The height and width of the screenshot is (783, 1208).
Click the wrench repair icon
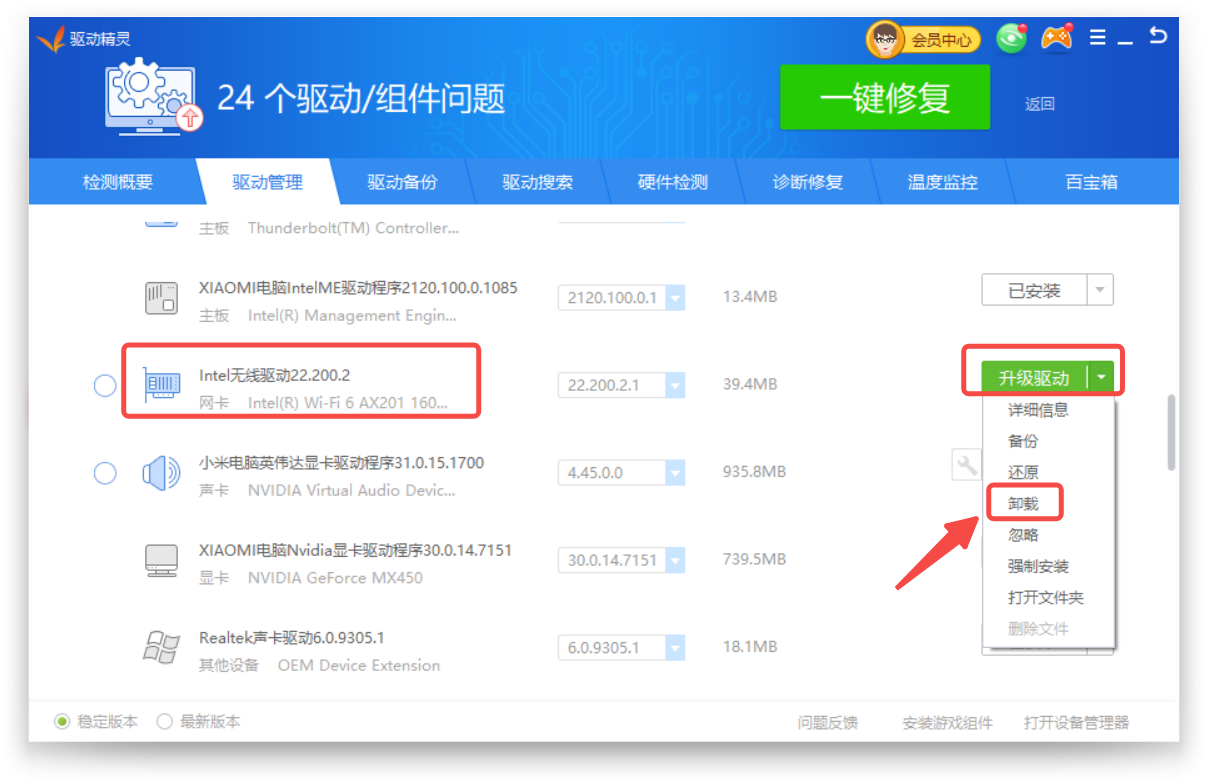pyautogui.click(x=967, y=464)
